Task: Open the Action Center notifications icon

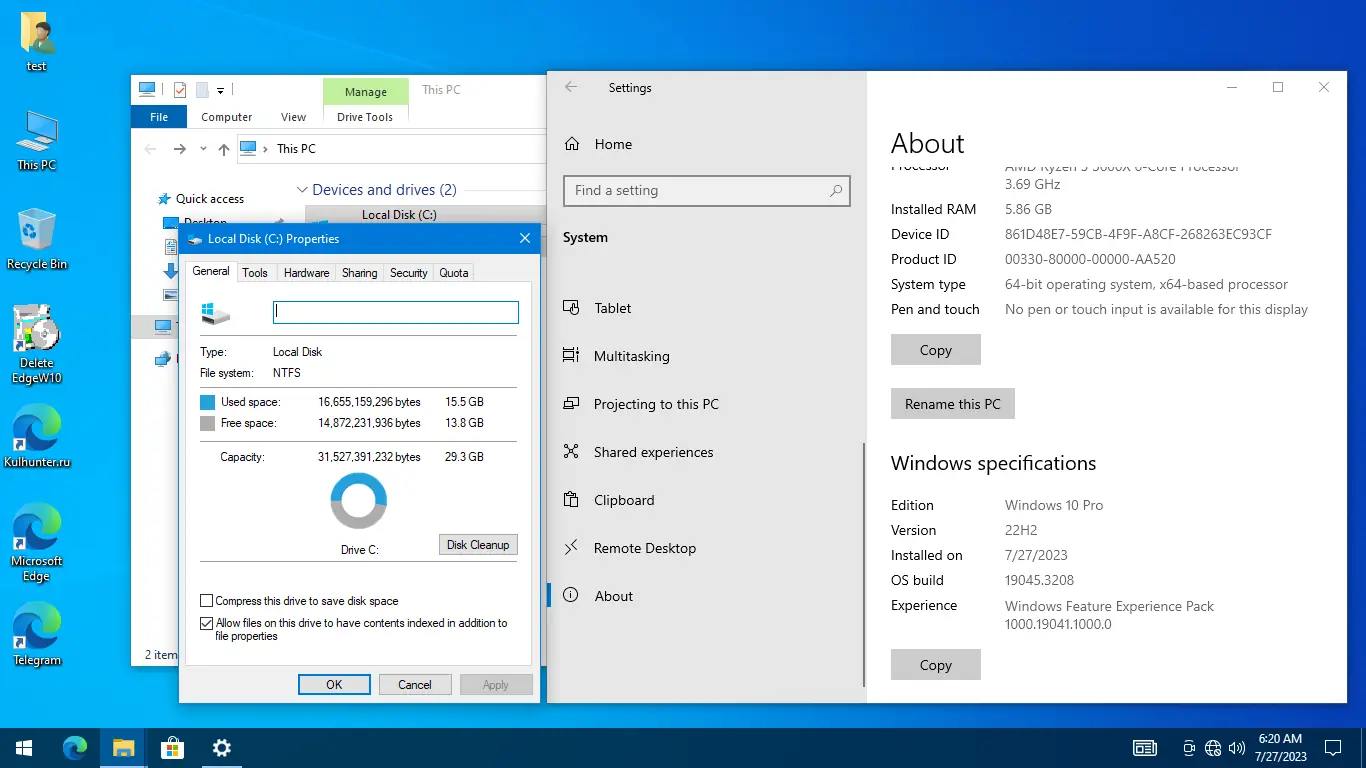Action: pos(1332,748)
